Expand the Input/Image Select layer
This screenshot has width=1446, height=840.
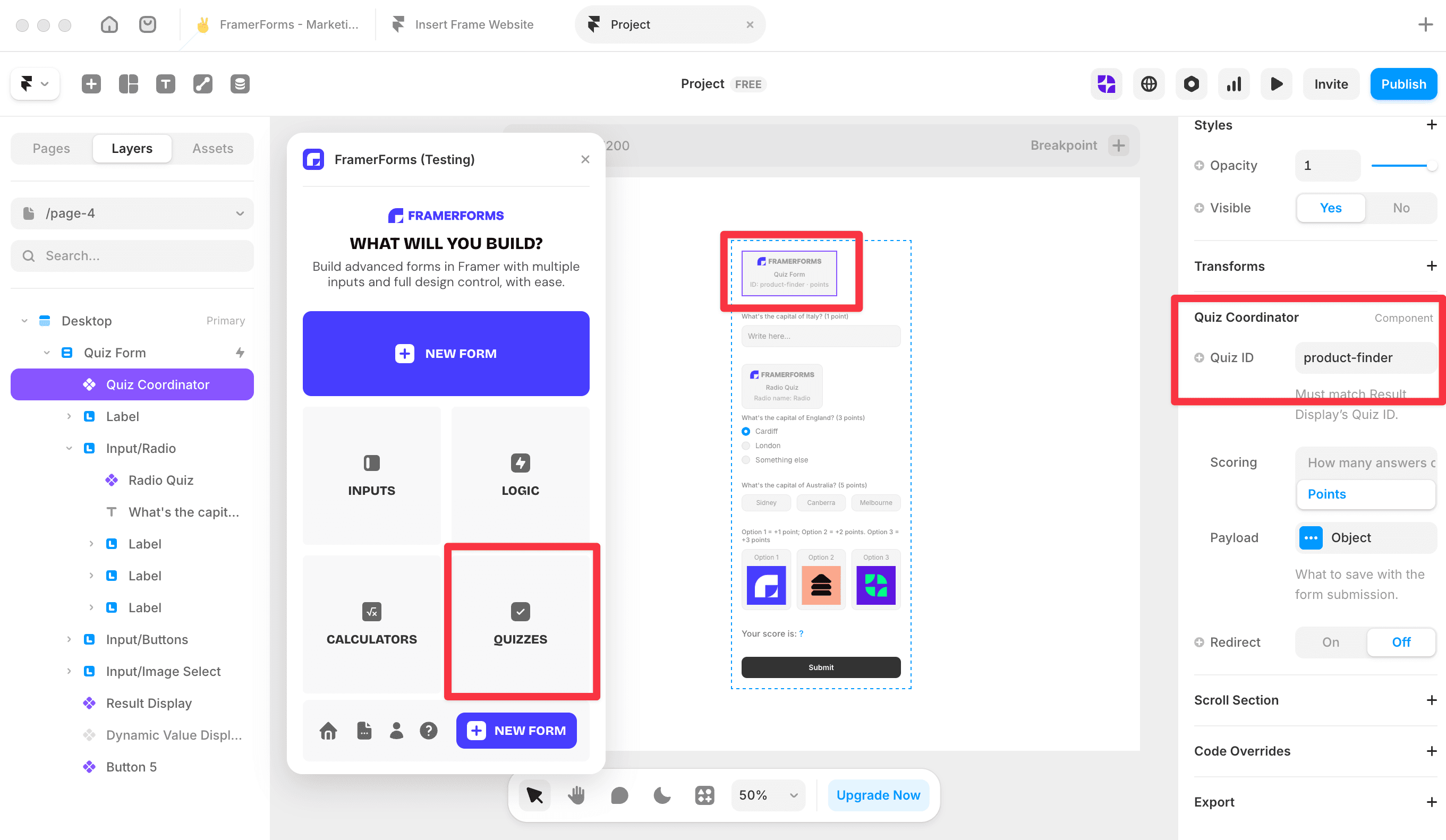pos(69,672)
